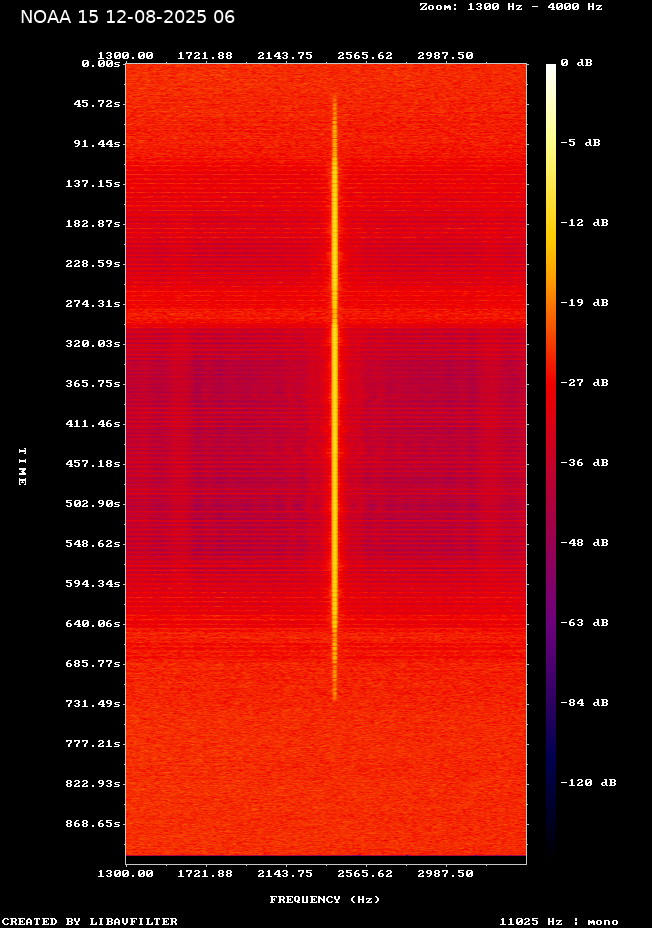This screenshot has height=928, width=652.
Task: Click the -12 dB legend label
Action: point(585,223)
